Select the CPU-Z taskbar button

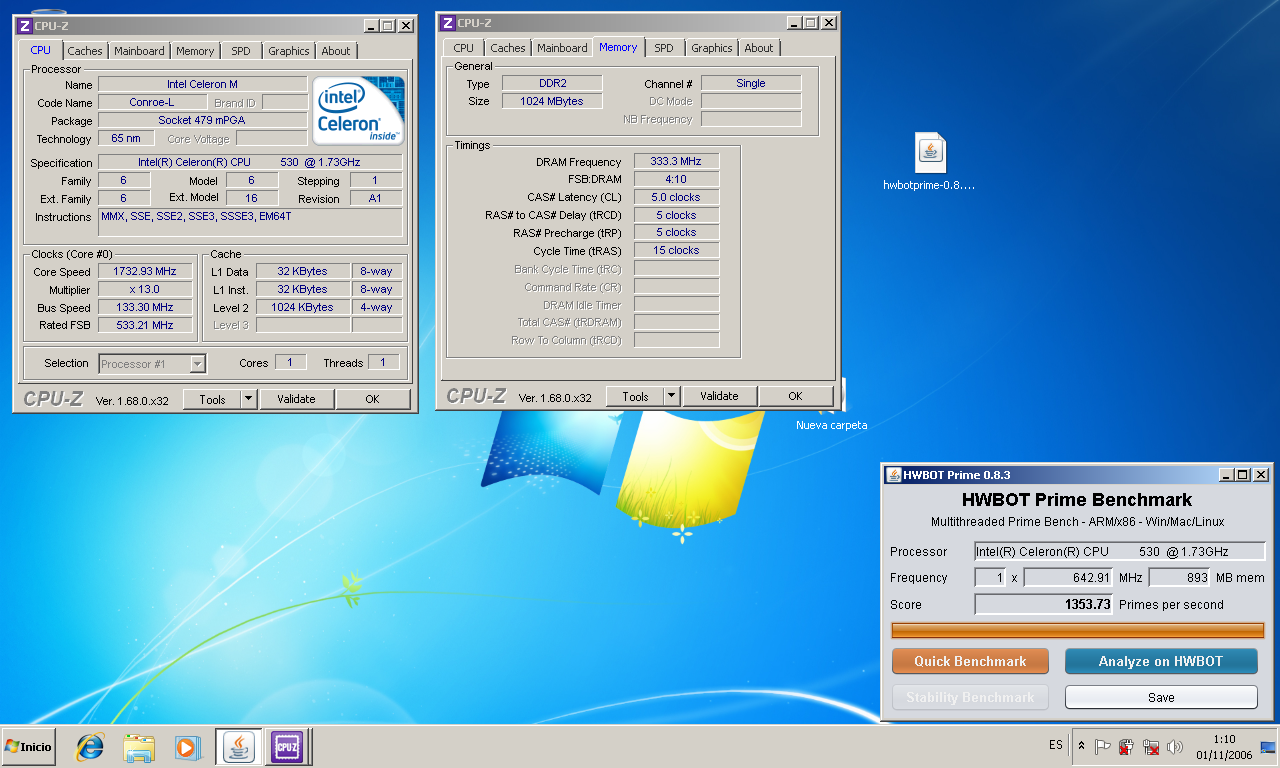click(288, 746)
